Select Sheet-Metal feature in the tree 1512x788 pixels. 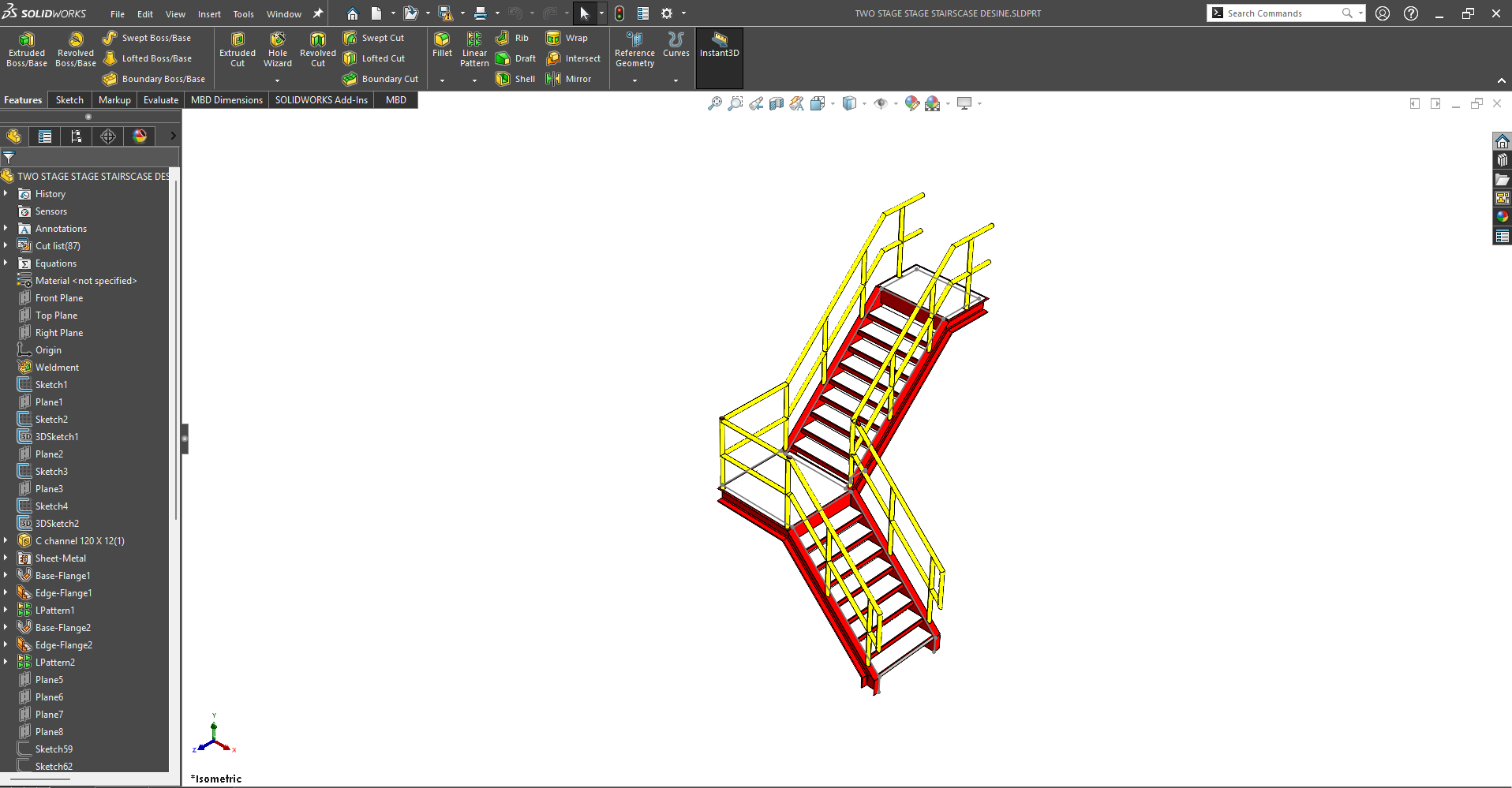(x=53, y=558)
